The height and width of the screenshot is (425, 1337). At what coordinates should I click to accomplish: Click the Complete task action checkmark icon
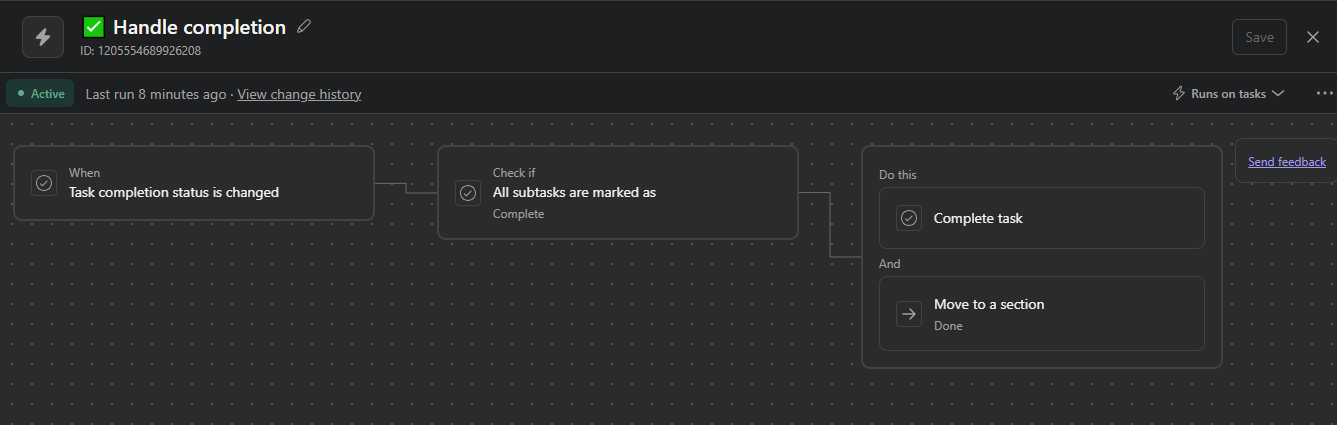pyautogui.click(x=908, y=218)
